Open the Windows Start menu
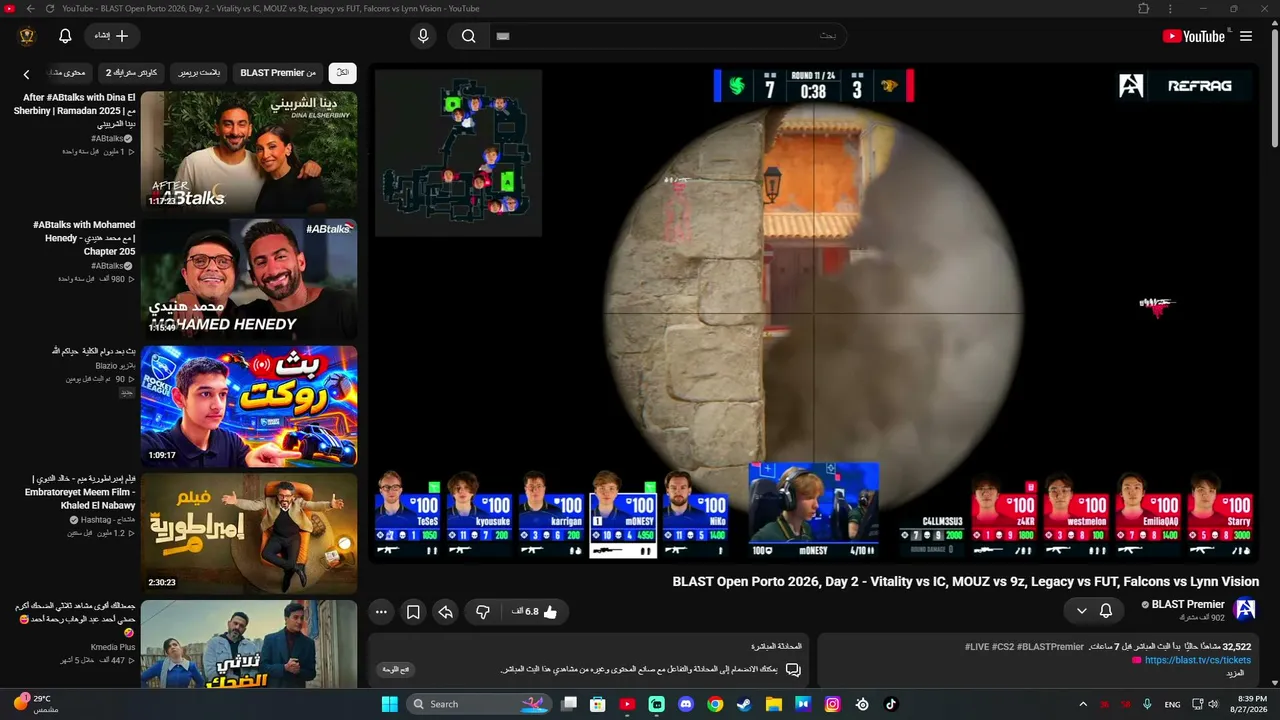 389,704
